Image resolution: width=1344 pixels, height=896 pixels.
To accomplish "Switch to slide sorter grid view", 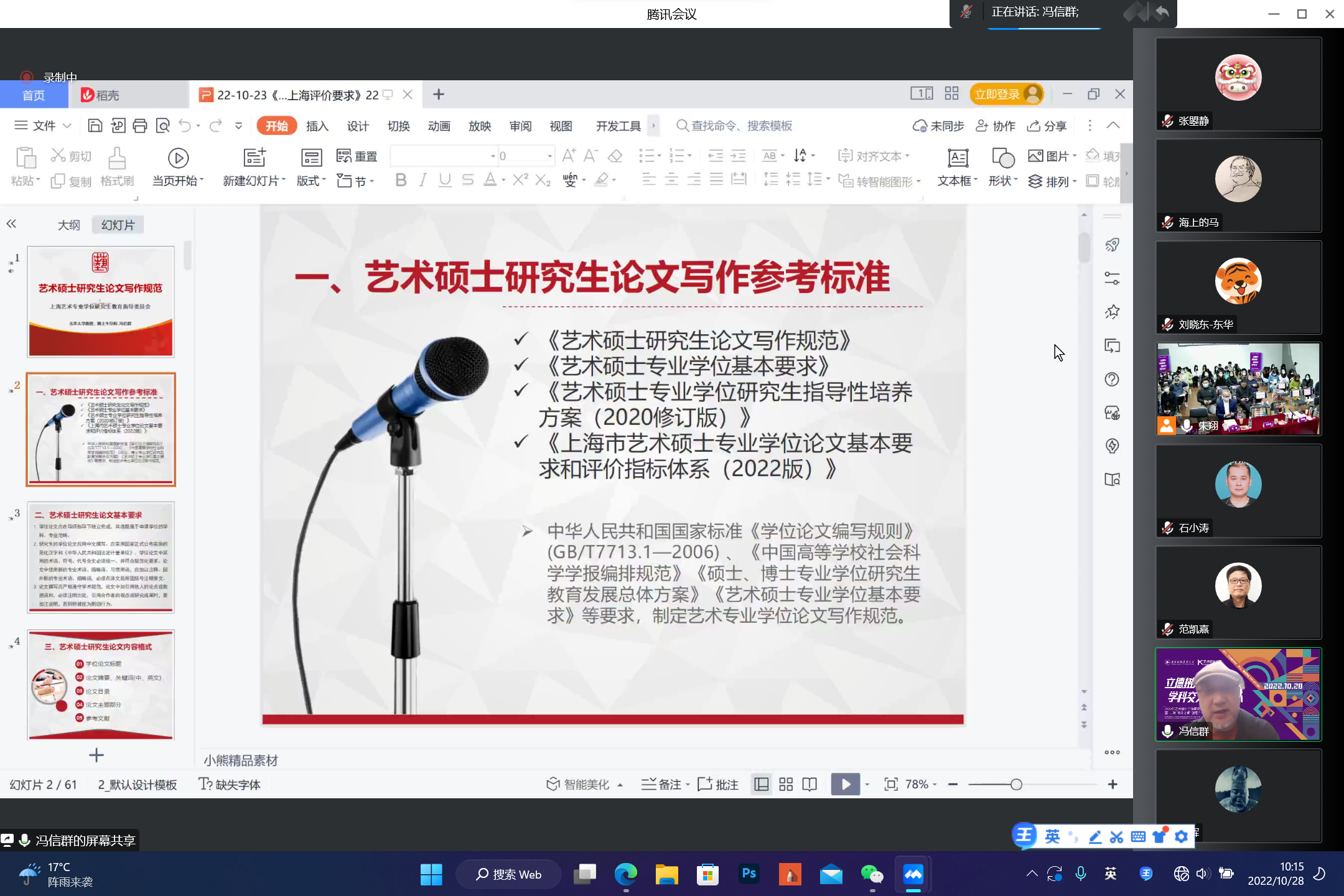I will [x=786, y=785].
